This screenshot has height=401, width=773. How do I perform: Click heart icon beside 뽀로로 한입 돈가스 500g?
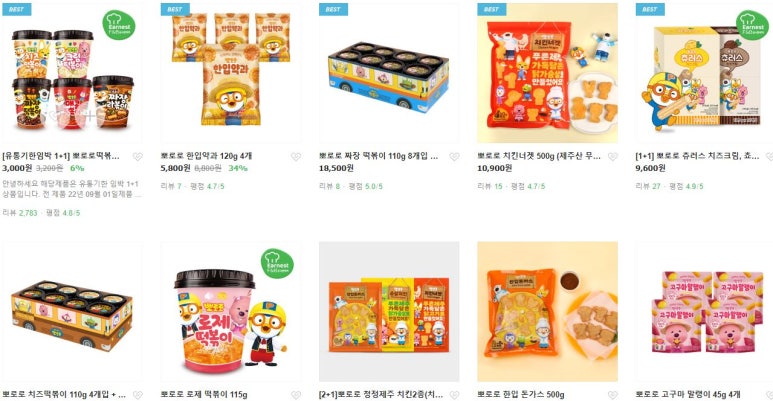tap(612, 395)
